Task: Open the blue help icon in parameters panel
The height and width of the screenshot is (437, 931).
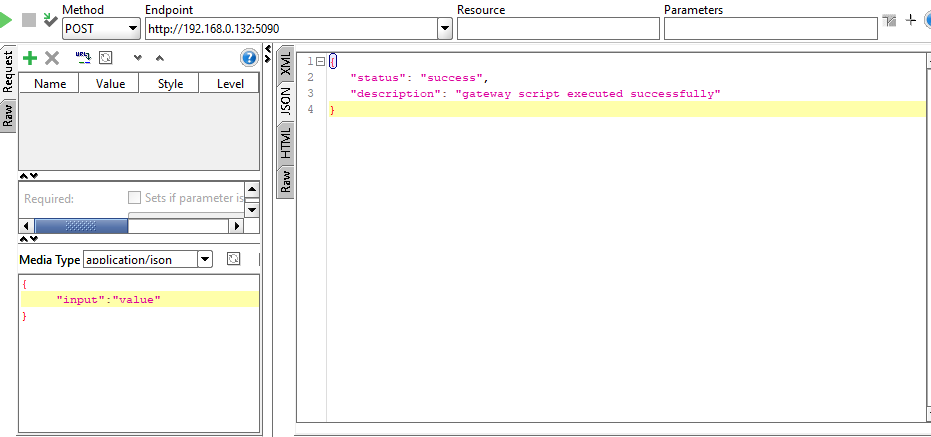Action: (249, 58)
